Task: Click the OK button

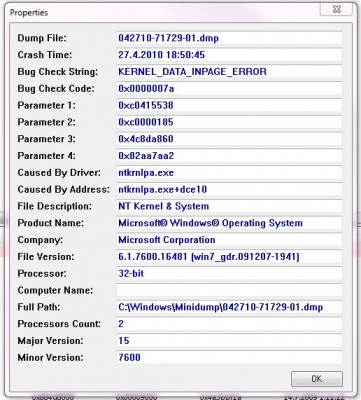Action: 317,379
